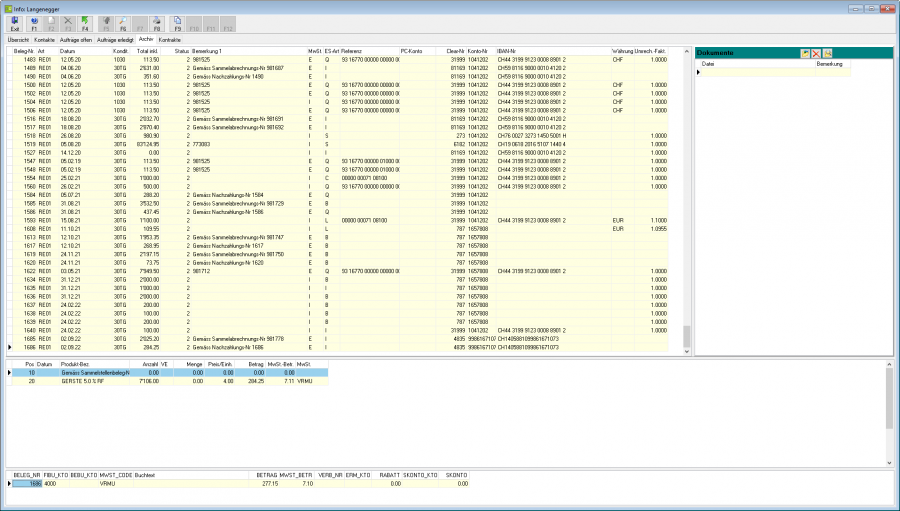Screen dimensions: 900x511
Task: Click the Bemerkung header in Dokumente
Action: [x=832, y=64]
